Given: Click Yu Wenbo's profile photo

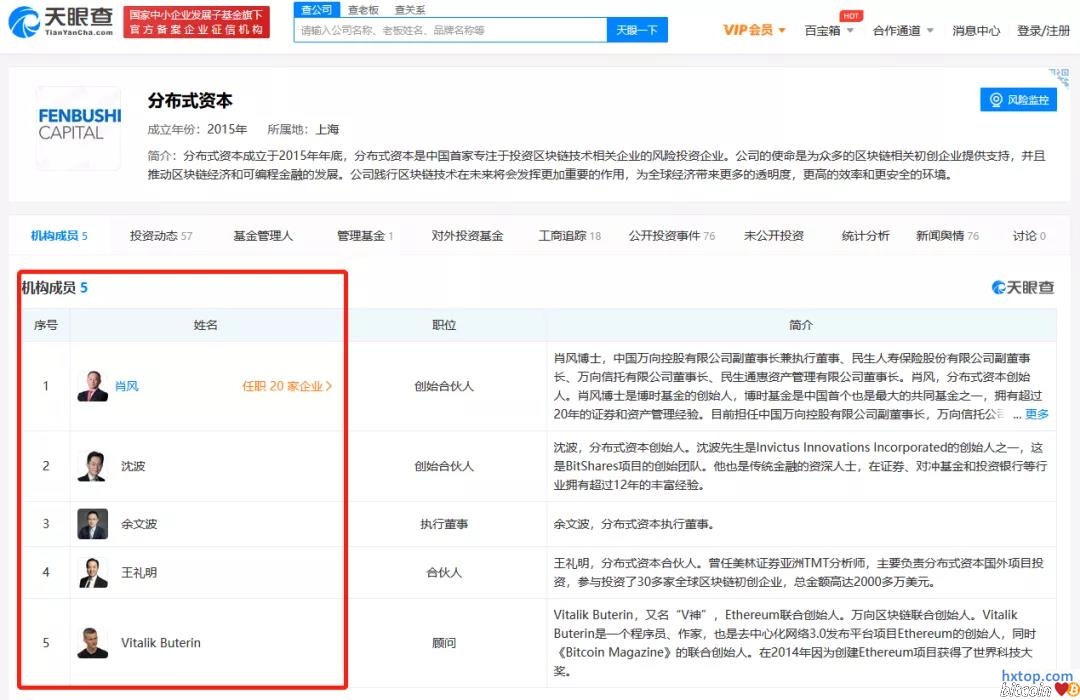Looking at the screenshot, I should (93, 524).
